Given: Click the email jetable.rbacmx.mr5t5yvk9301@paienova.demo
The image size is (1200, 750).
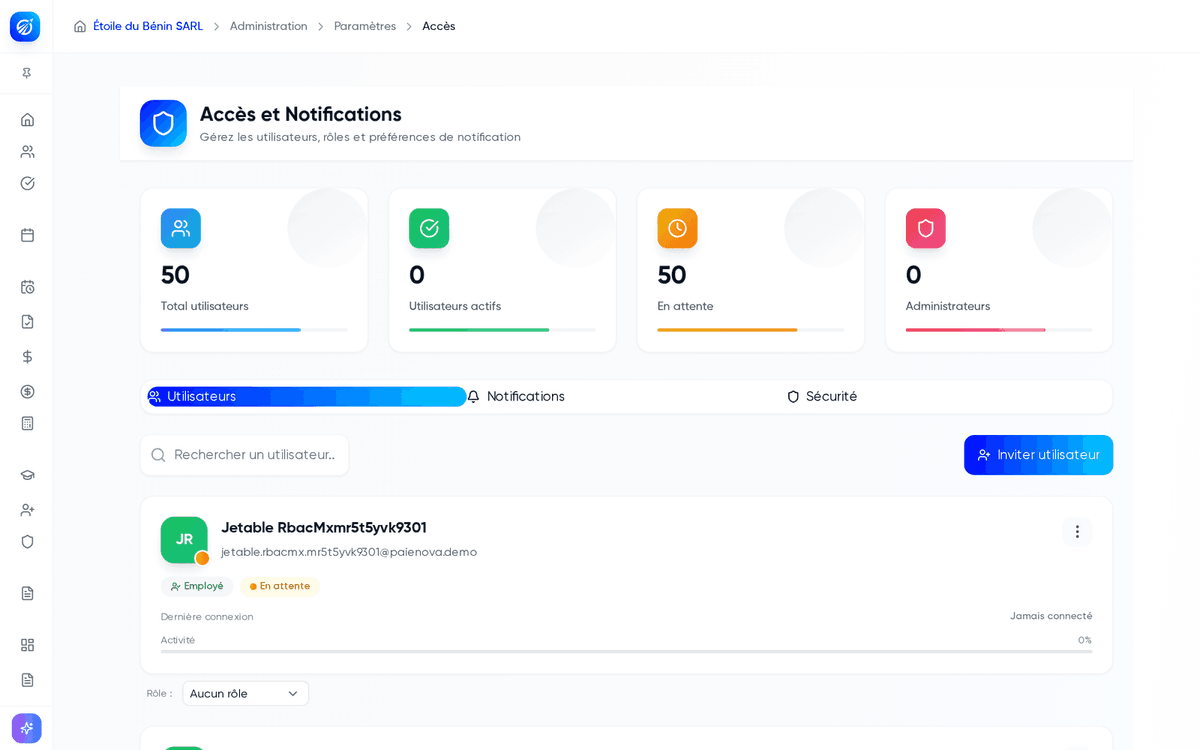Looking at the screenshot, I should (349, 552).
